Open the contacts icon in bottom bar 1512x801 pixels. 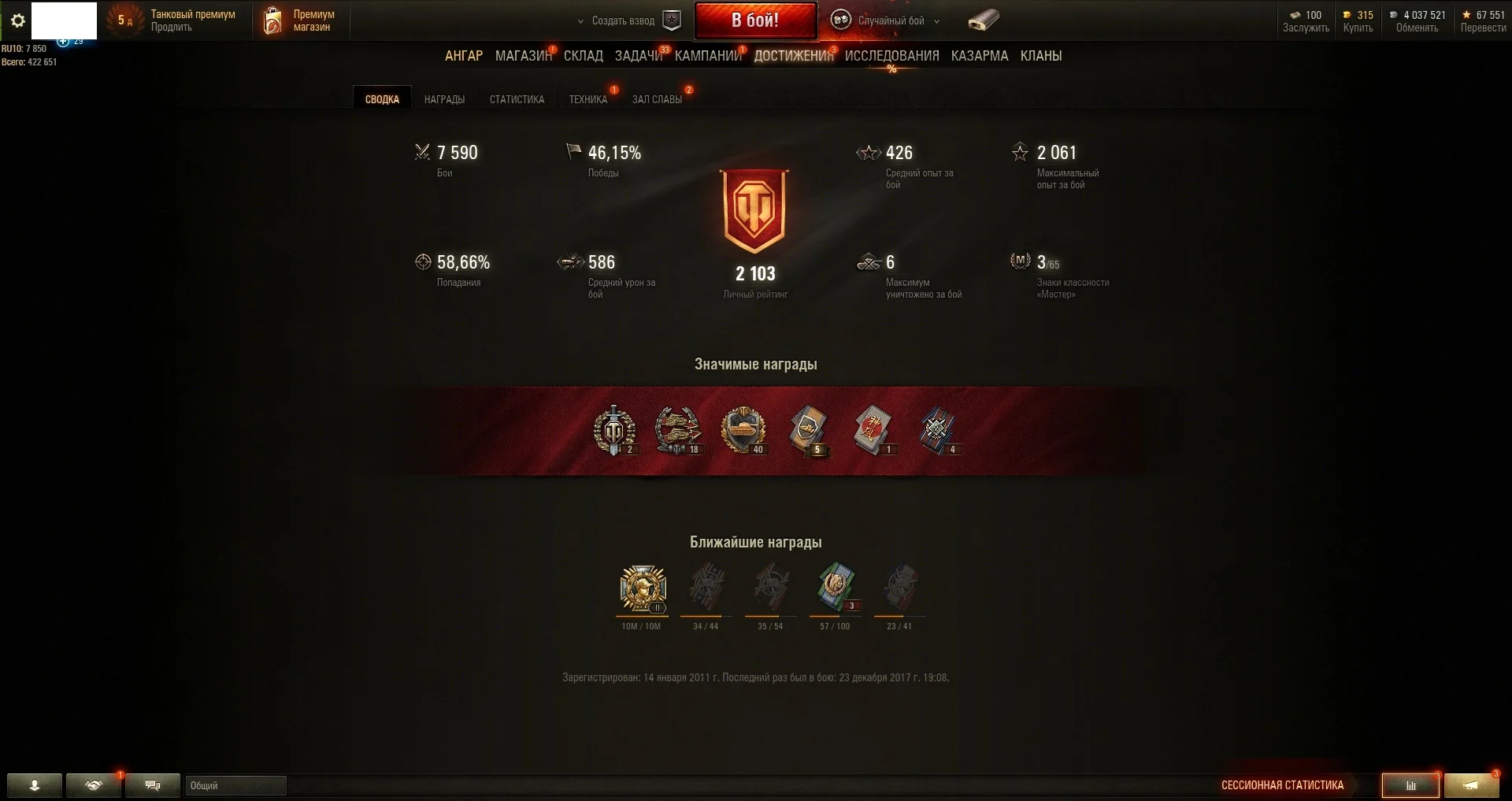point(35,785)
